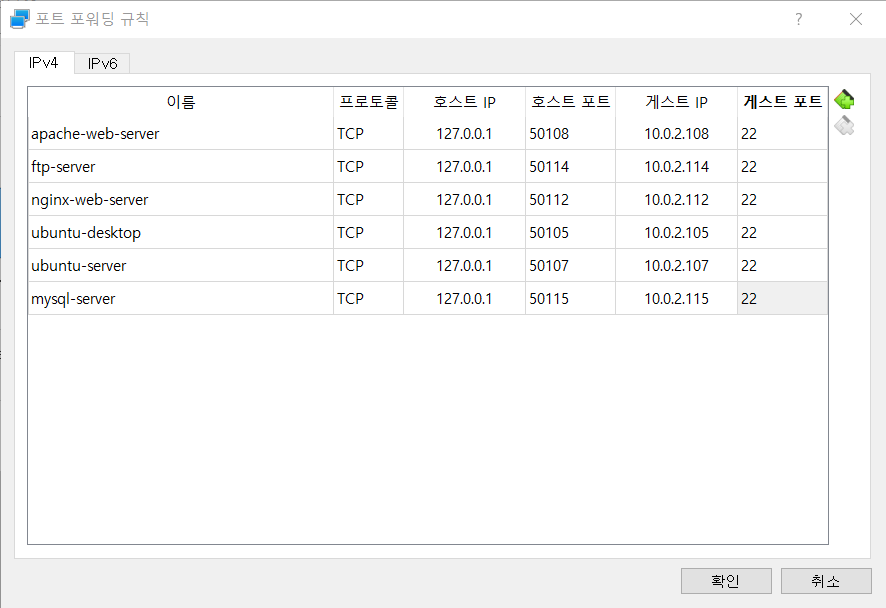The height and width of the screenshot is (608, 886).
Task: Click guest port 22 for ubuntu-desktop
Action: point(783,232)
